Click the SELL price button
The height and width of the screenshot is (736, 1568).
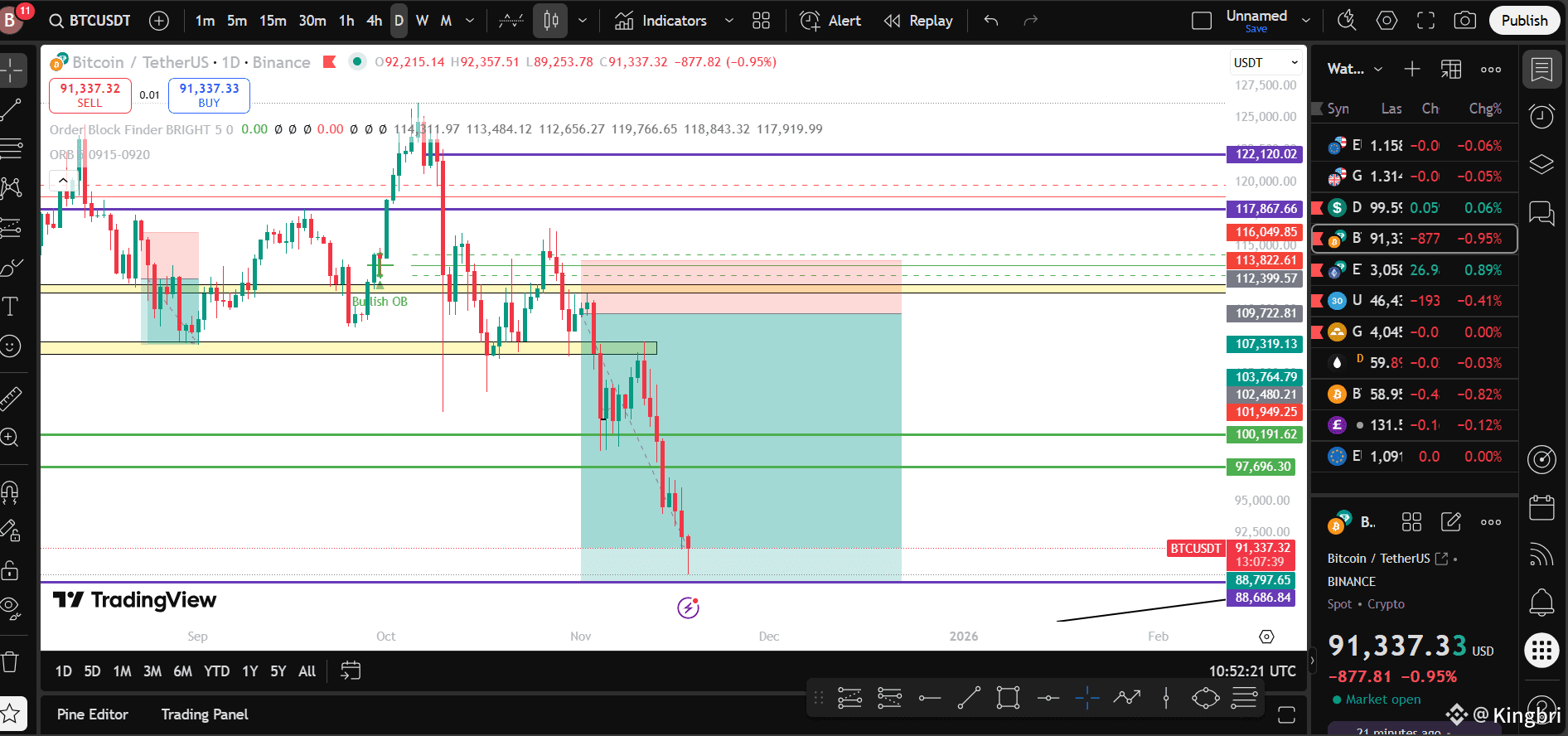pos(90,95)
